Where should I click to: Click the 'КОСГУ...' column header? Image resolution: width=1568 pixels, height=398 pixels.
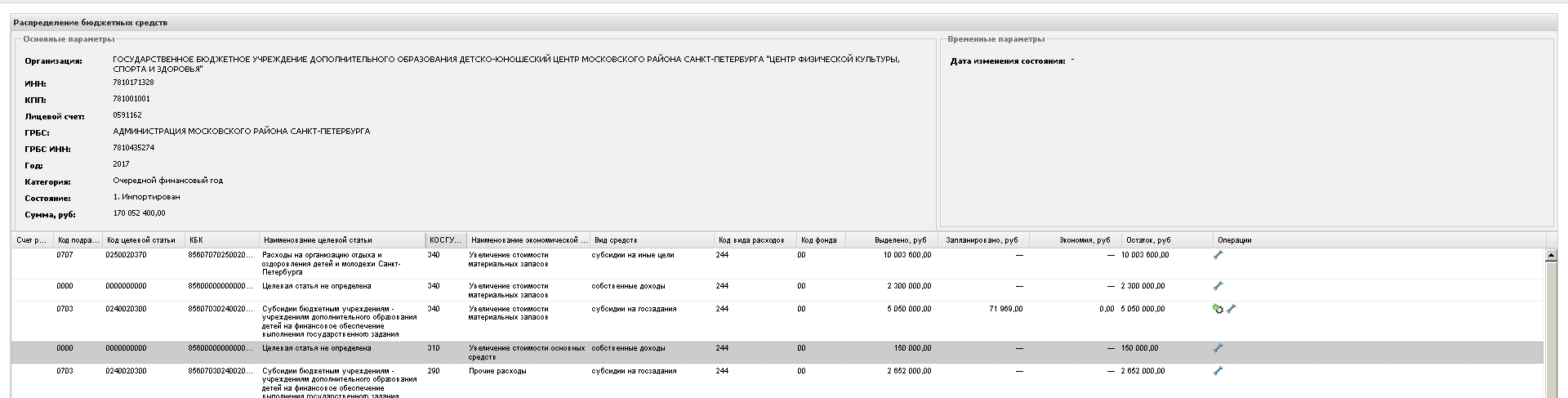(x=446, y=240)
